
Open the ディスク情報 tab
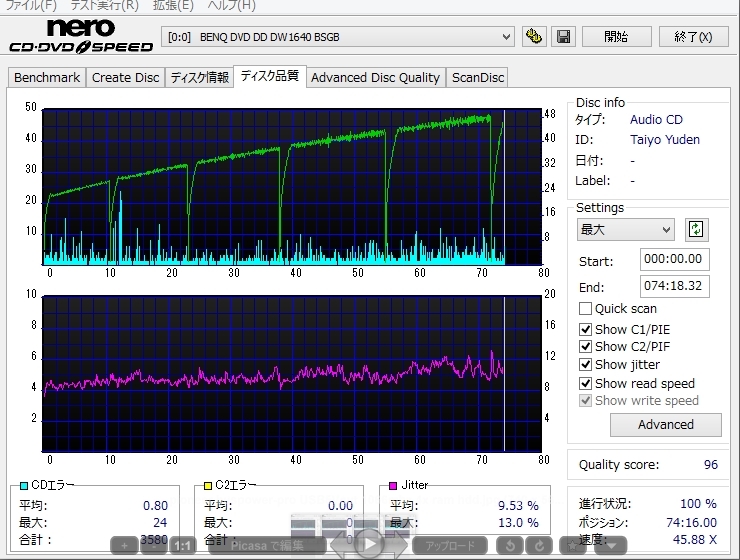[200, 77]
